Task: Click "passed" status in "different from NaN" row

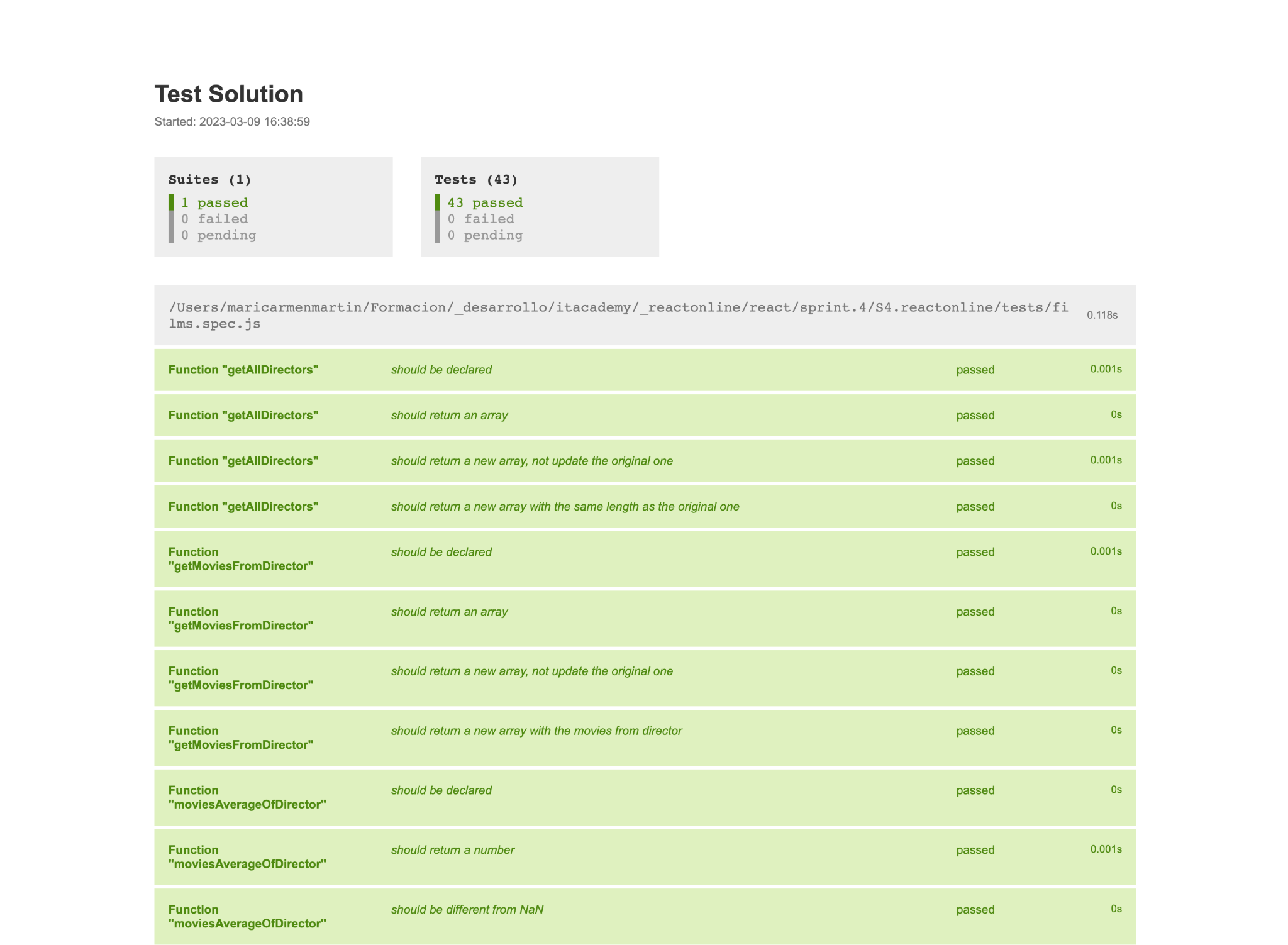Action: (x=975, y=910)
